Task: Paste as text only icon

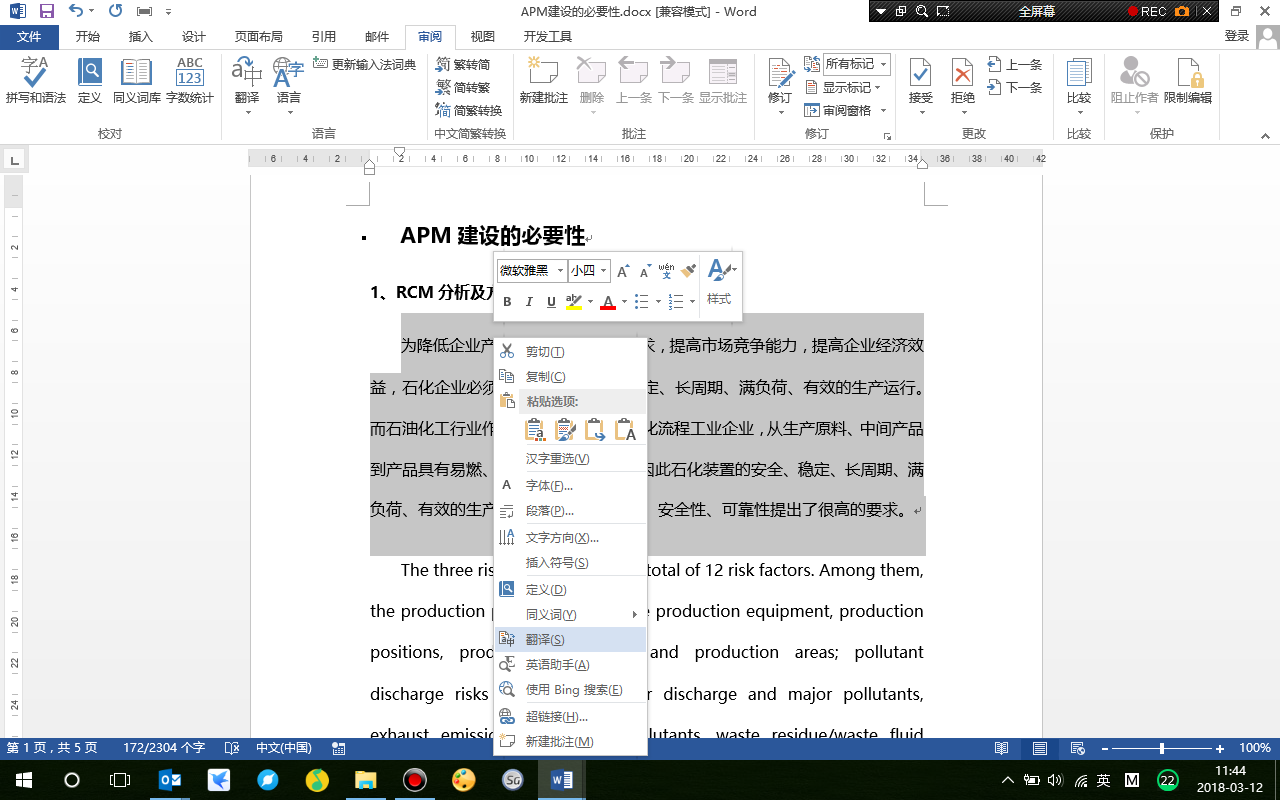Action: click(626, 430)
